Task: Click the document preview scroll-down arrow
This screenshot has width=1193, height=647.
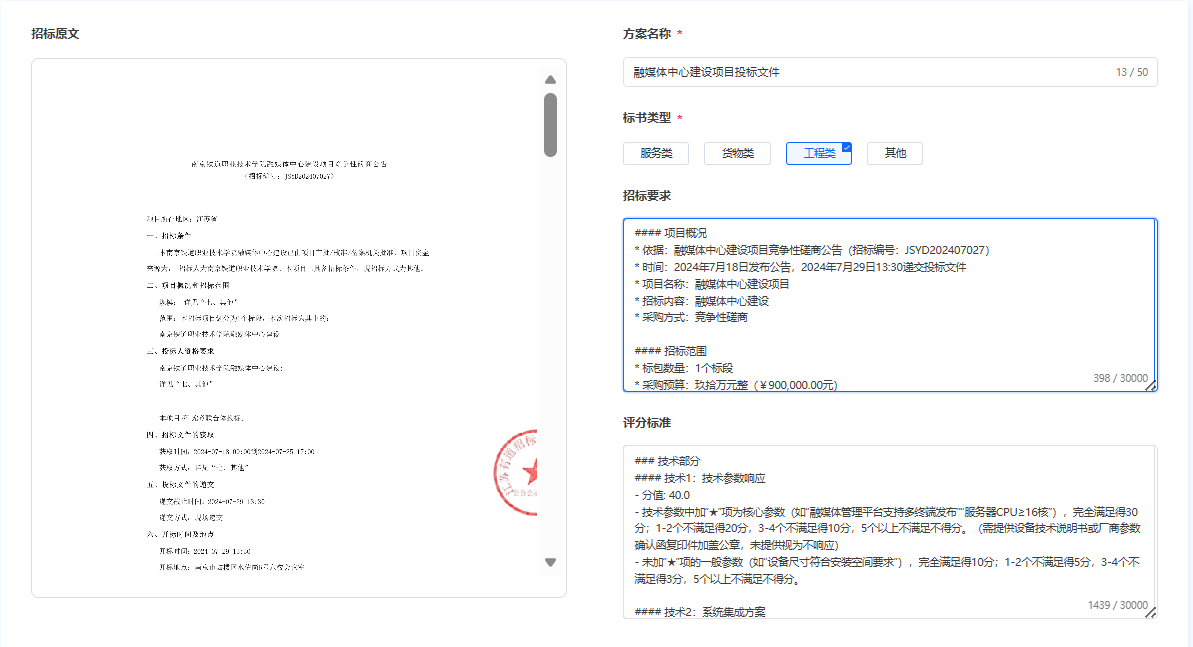Action: click(x=550, y=563)
